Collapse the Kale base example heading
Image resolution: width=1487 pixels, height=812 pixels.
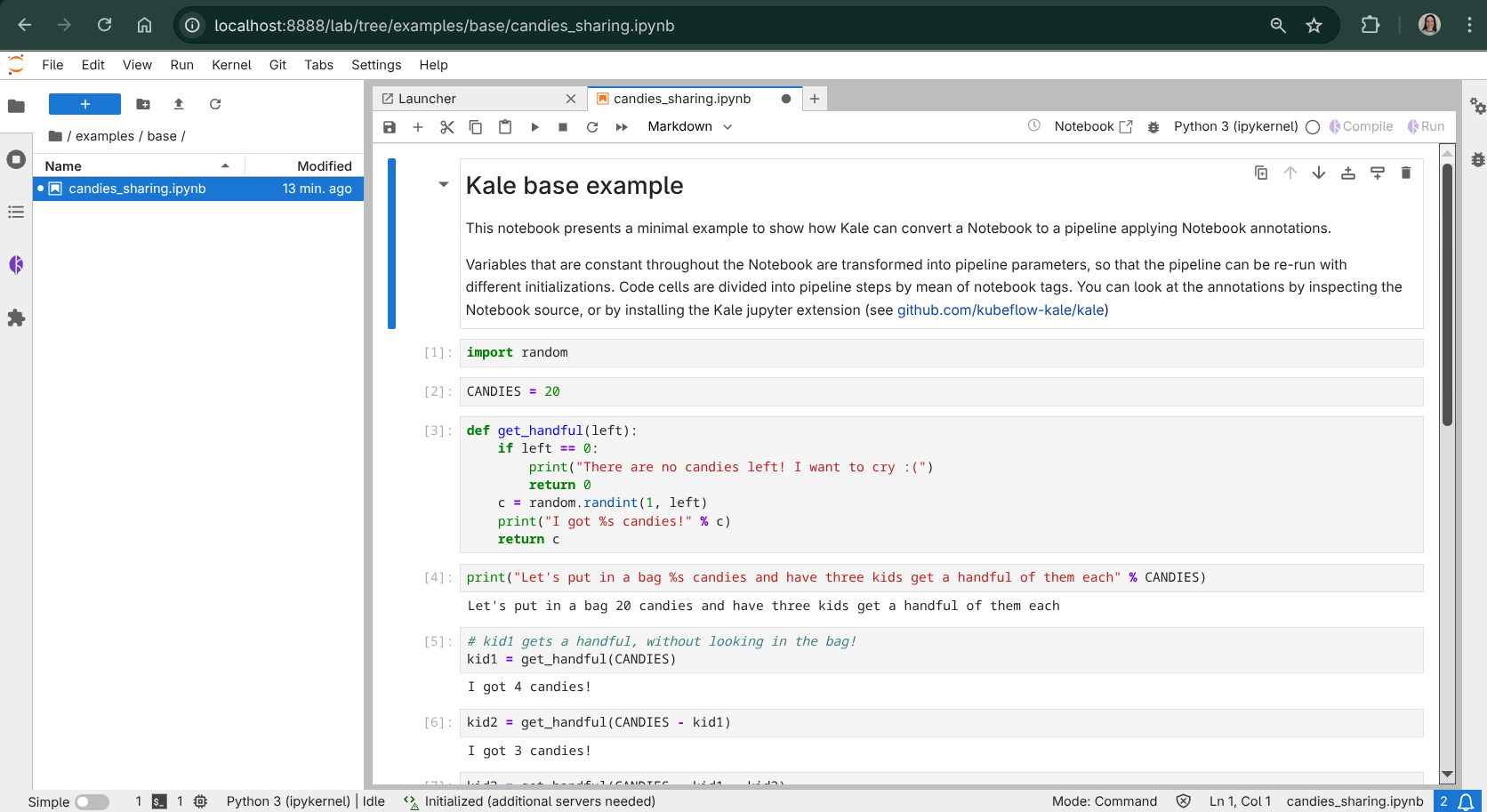coord(444,185)
